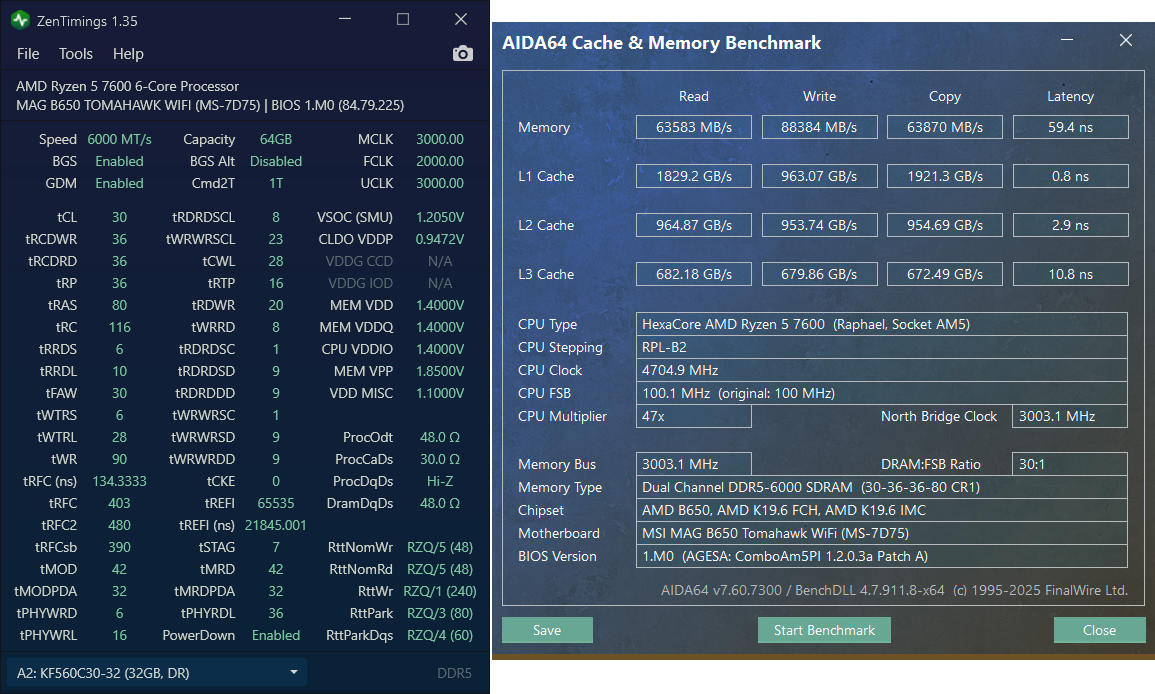Close AIDA64 using the title bar X
This screenshot has width=1155, height=694.
click(1126, 41)
